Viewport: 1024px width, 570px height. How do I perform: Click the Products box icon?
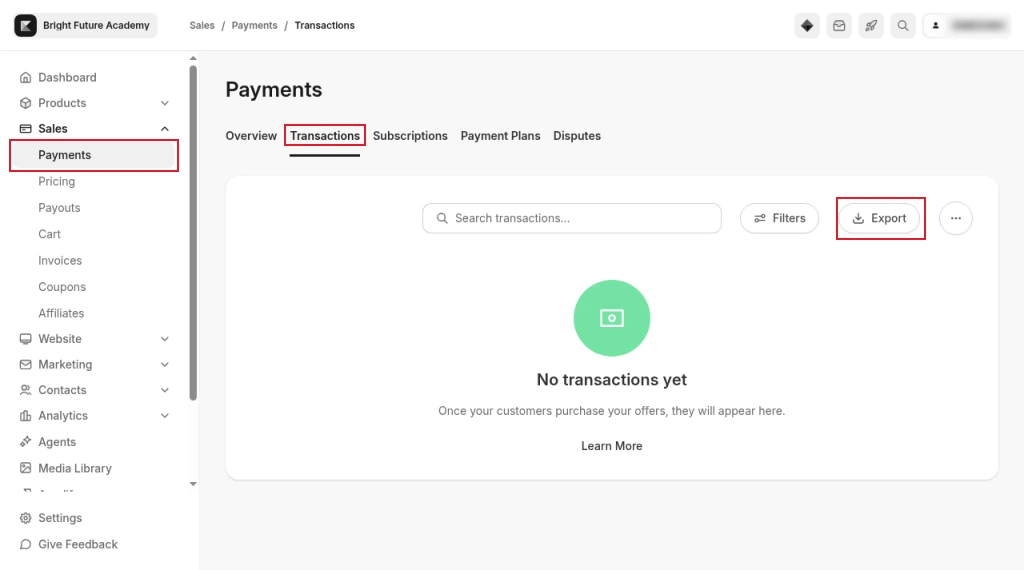[x=25, y=103]
